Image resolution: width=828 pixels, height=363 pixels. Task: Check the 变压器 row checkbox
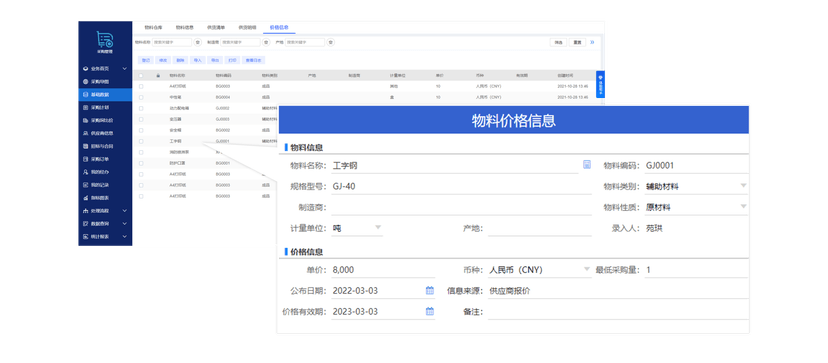coord(140,119)
